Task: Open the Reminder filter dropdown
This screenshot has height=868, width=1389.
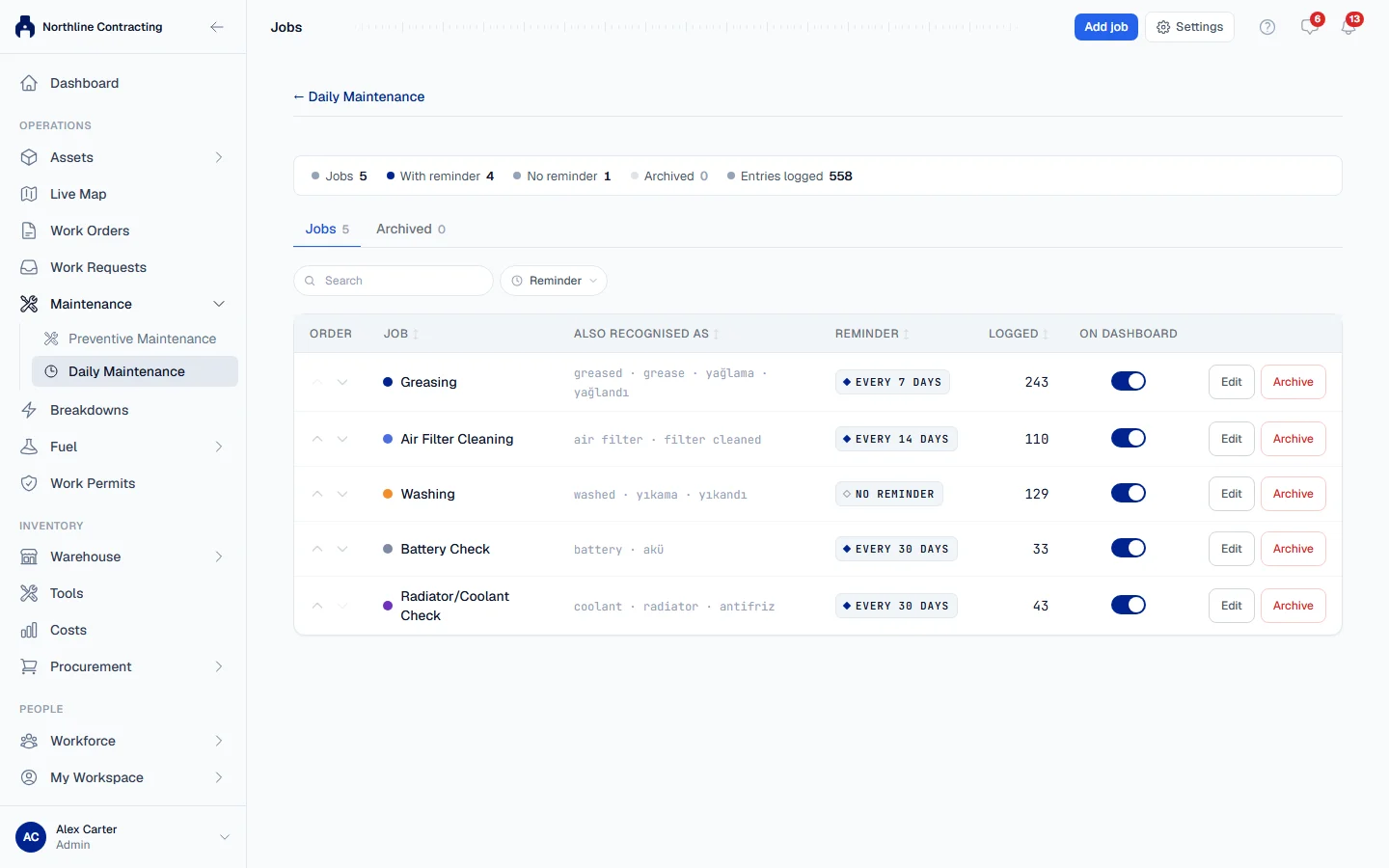Action: click(x=554, y=281)
